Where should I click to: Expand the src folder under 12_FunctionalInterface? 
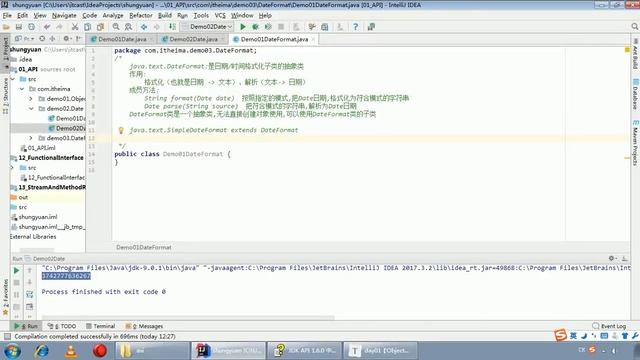[x=13, y=168]
